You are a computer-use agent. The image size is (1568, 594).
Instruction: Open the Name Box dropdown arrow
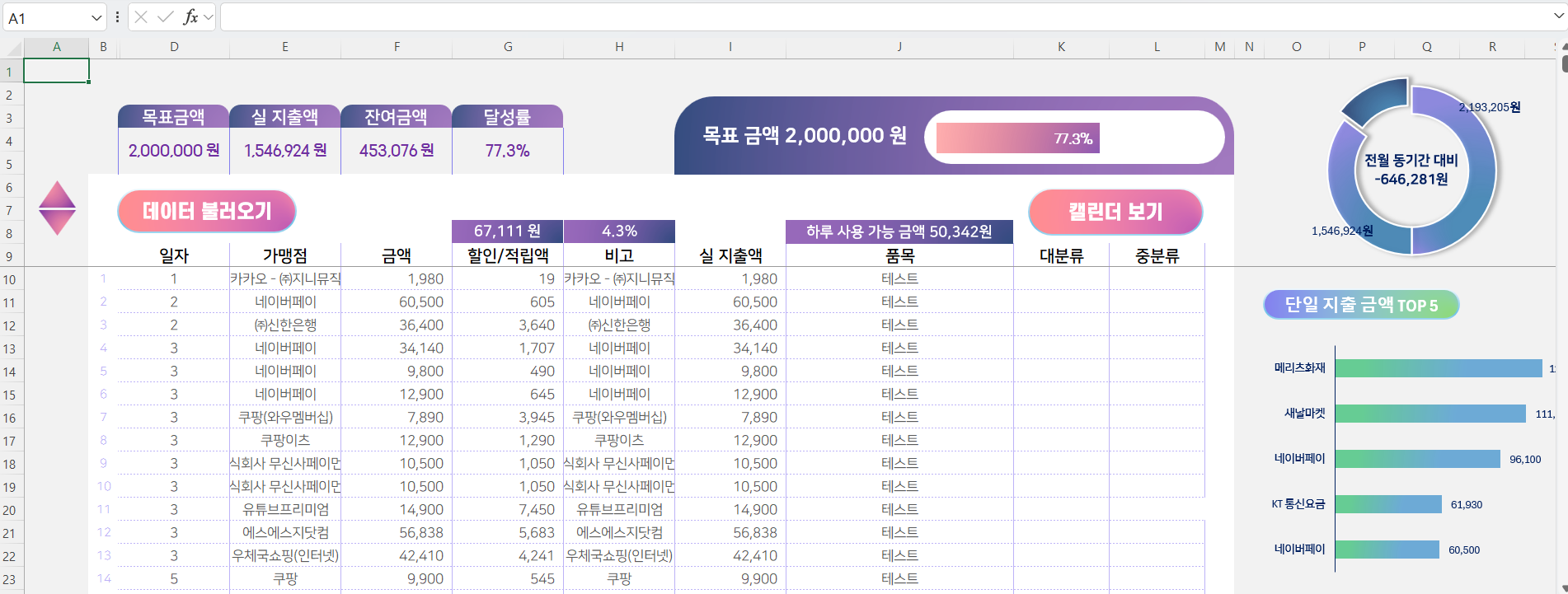(x=96, y=17)
